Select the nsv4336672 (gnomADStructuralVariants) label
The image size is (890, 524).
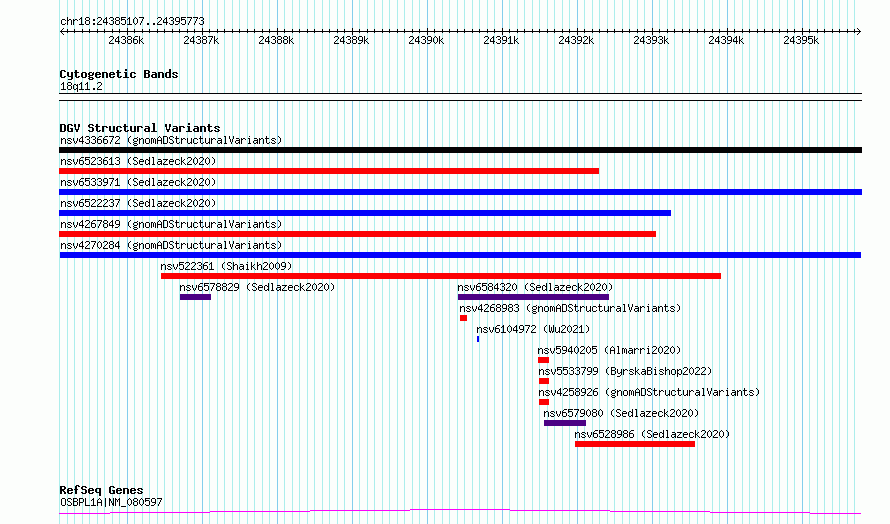click(171, 140)
